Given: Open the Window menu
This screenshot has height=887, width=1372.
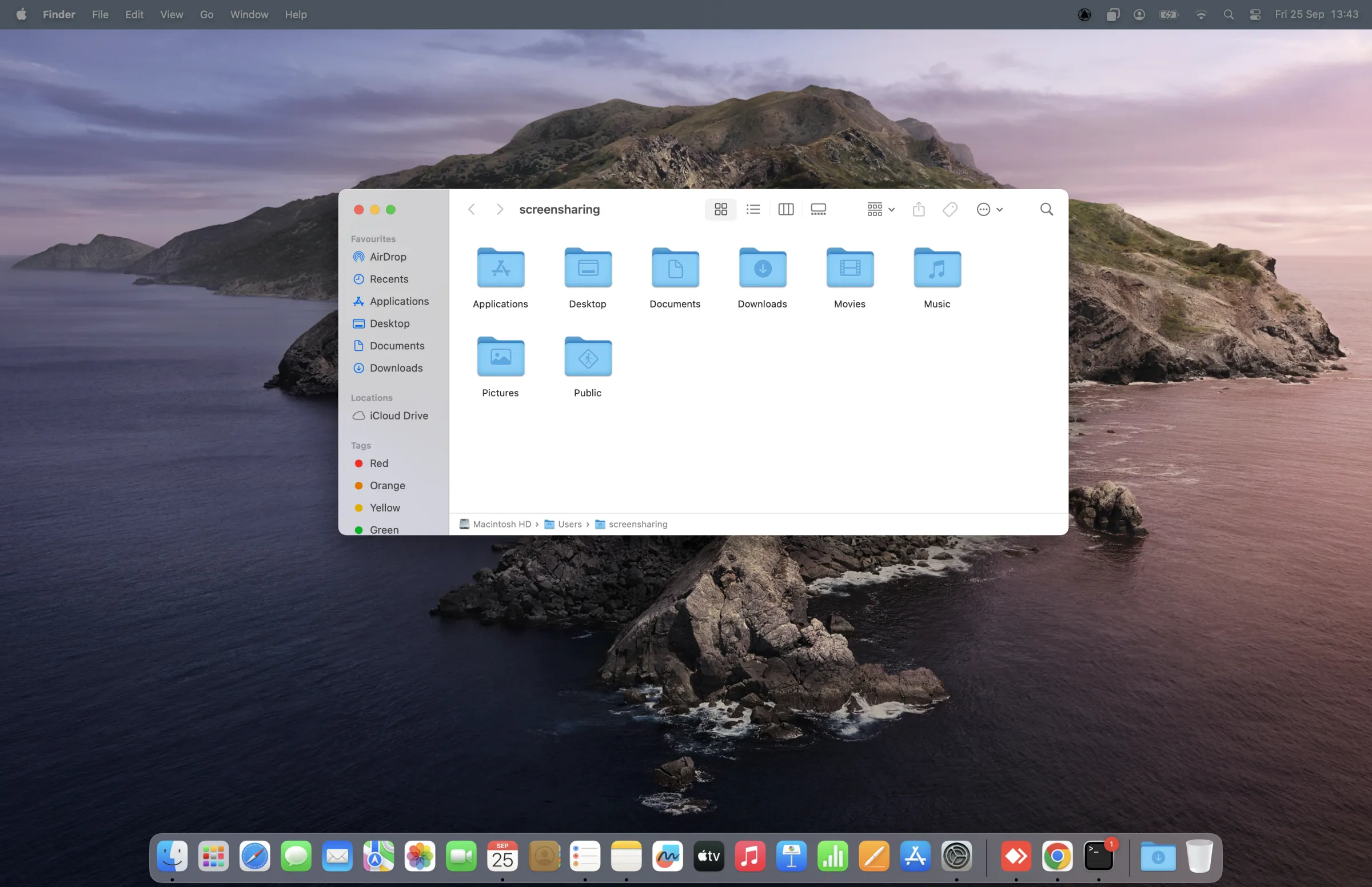Looking at the screenshot, I should (x=249, y=14).
